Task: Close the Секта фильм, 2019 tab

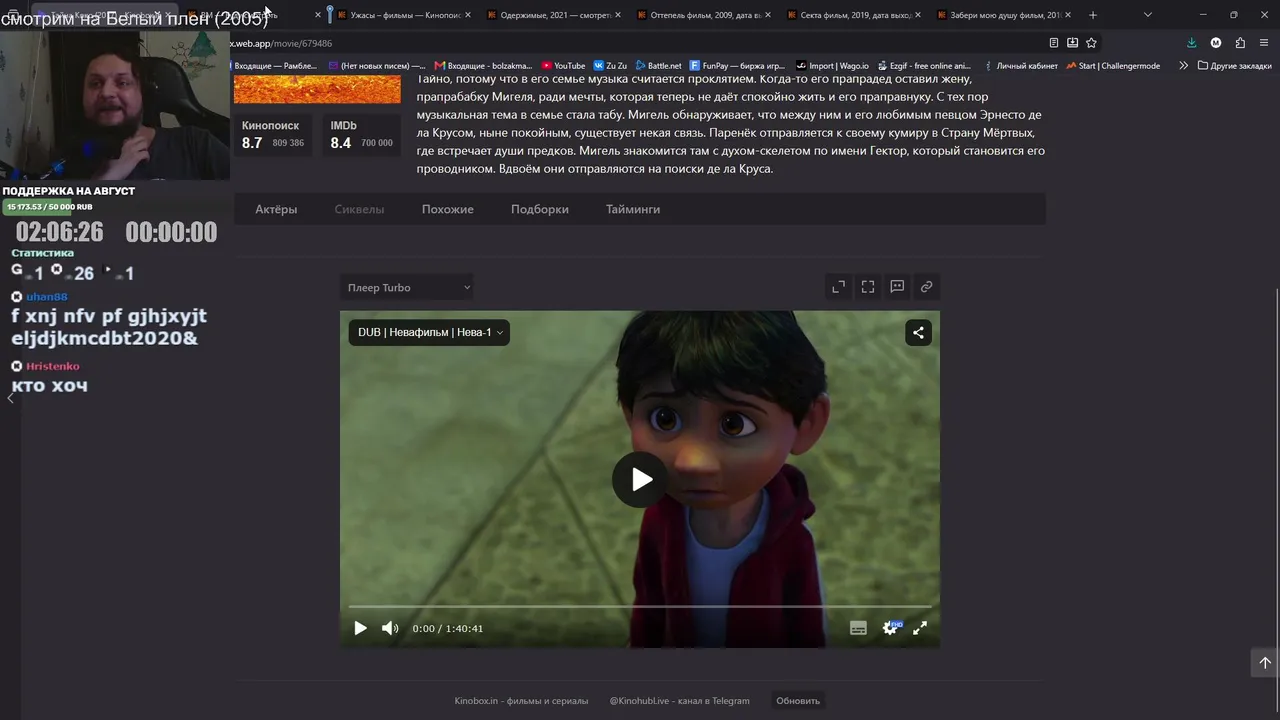Action: [917, 15]
